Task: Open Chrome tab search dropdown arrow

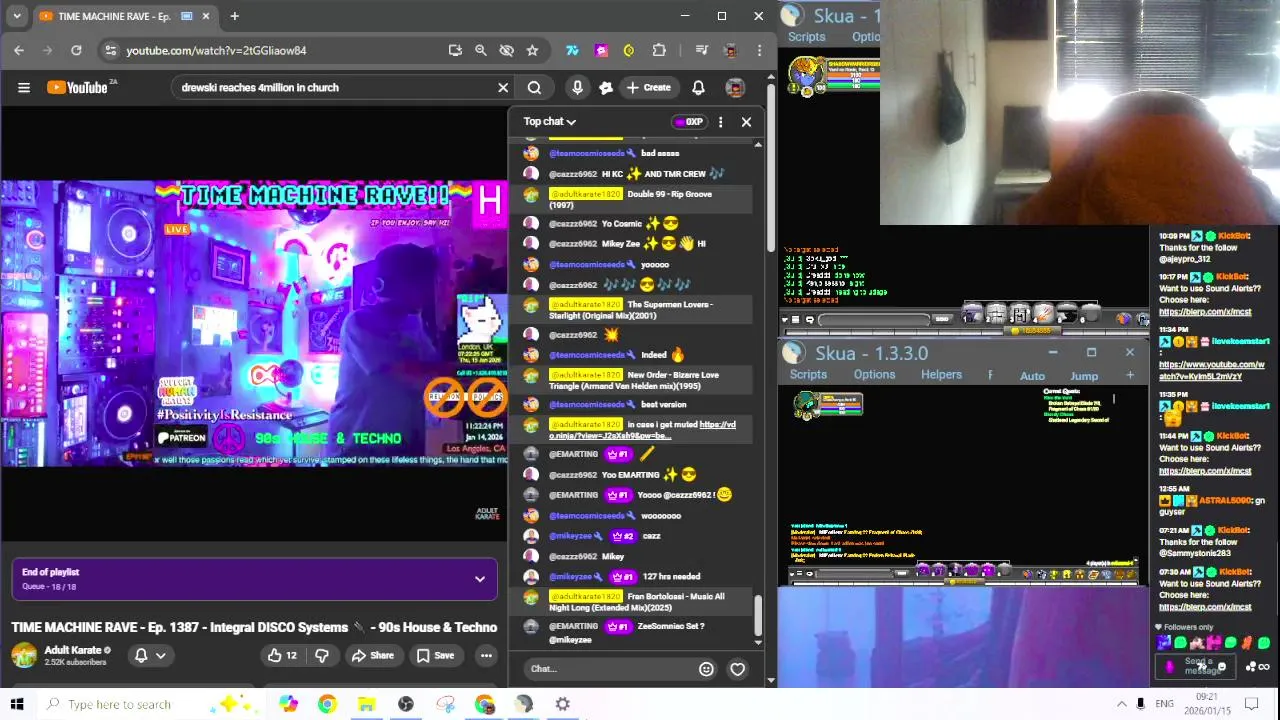Action: click(x=17, y=16)
